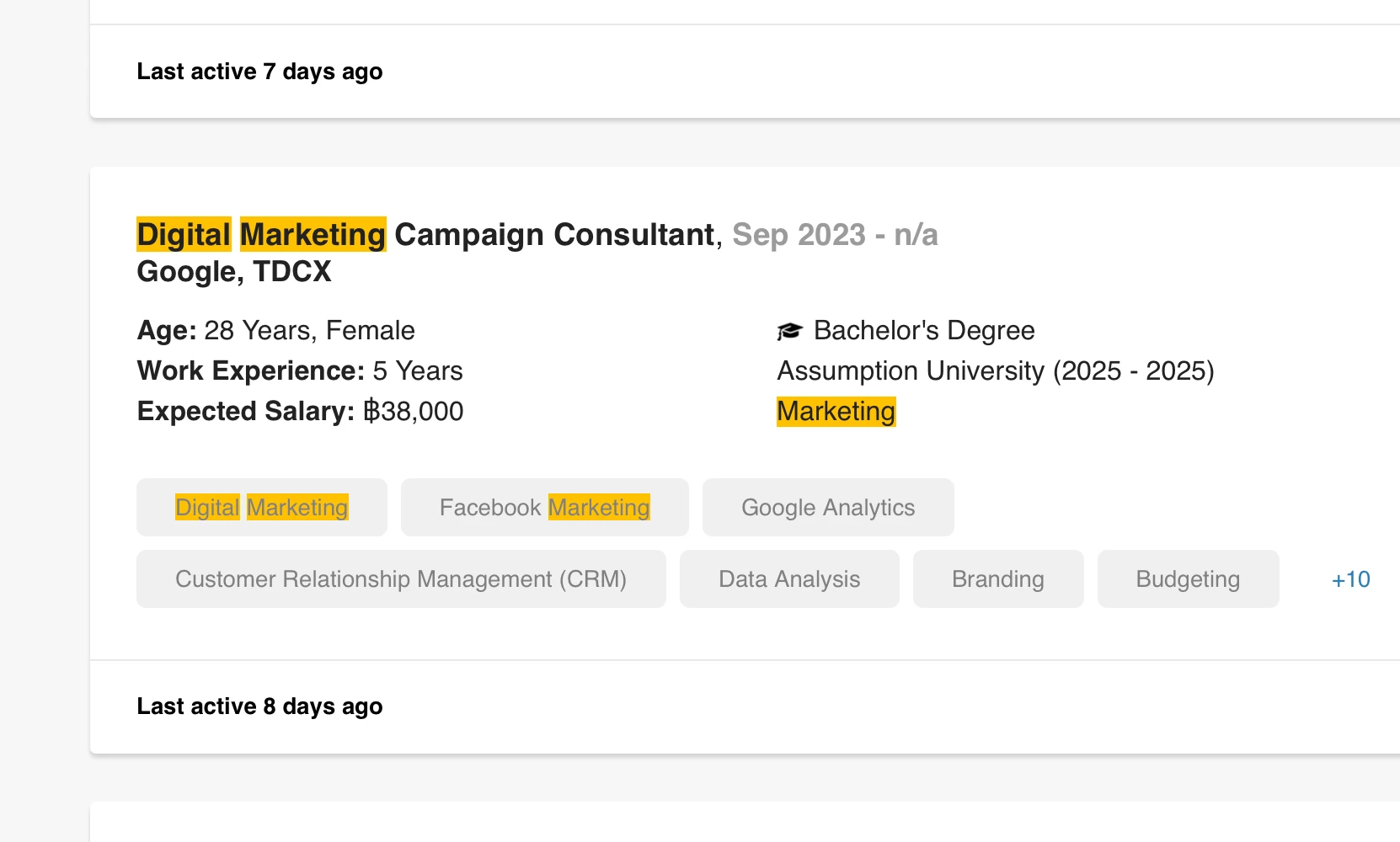Choose the Customer Relationship Management (CRM) tag
The width and height of the screenshot is (1400, 842).
[x=400, y=579]
